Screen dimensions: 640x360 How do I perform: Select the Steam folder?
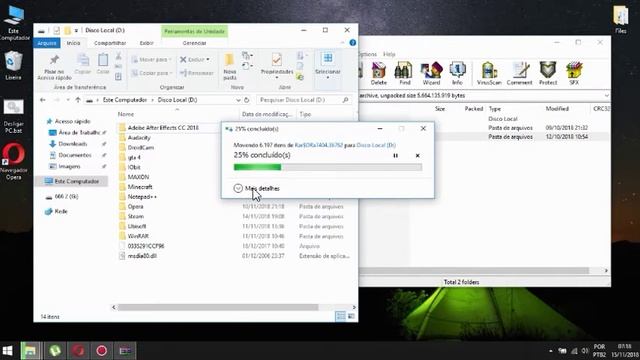136,216
